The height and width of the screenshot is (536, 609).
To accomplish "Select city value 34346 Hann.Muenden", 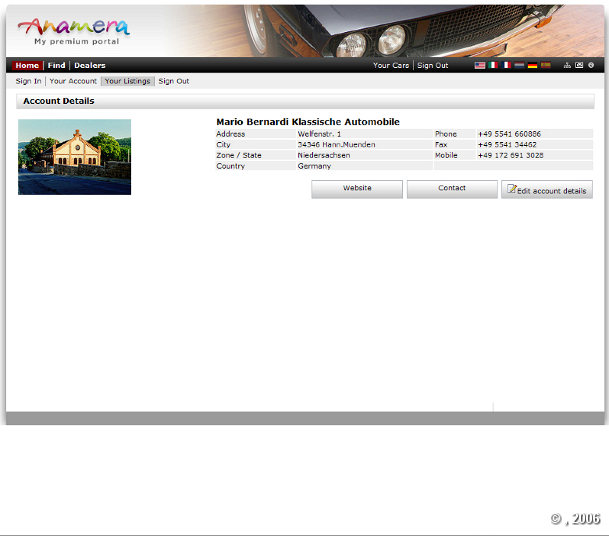I will click(x=336, y=144).
